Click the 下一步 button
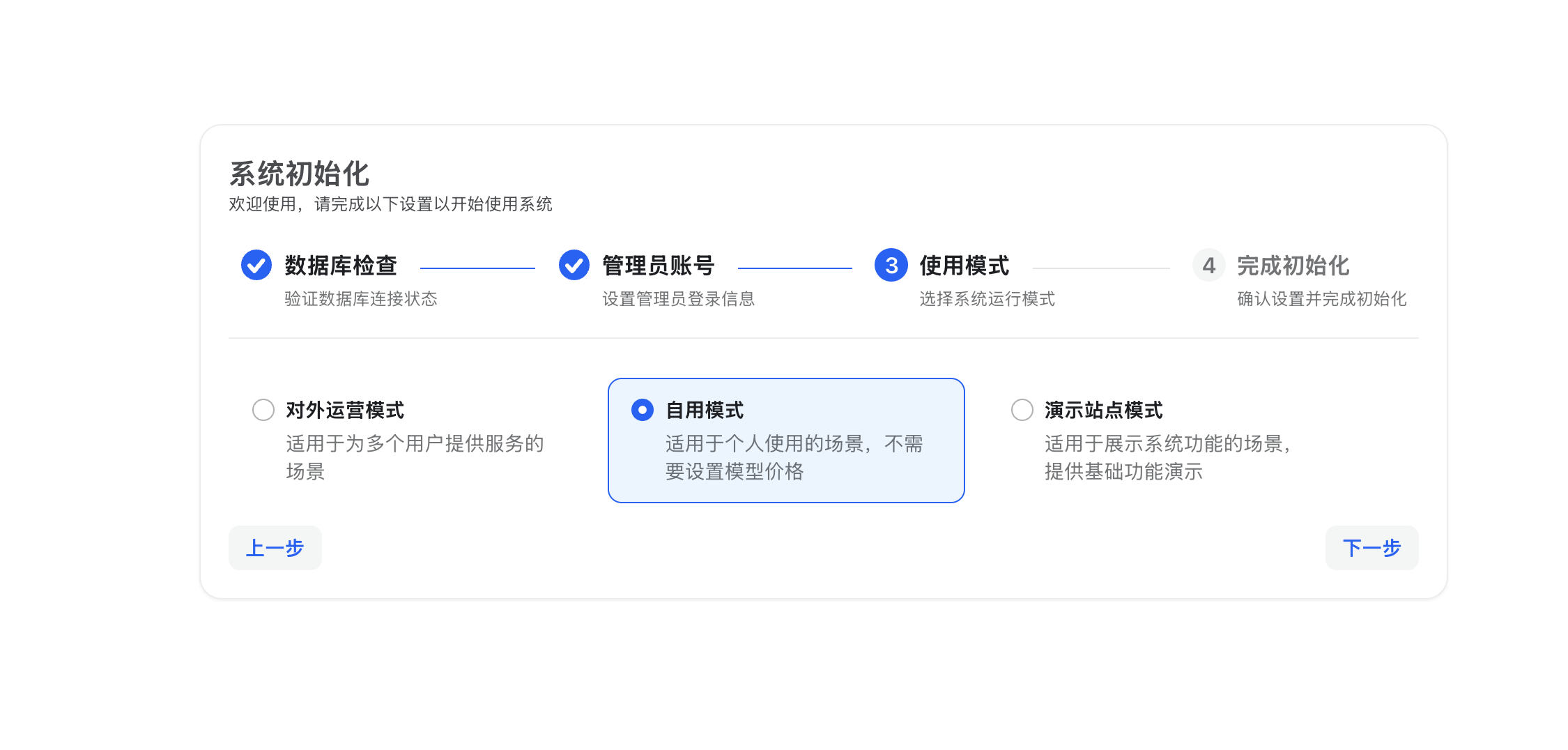 (x=1372, y=548)
